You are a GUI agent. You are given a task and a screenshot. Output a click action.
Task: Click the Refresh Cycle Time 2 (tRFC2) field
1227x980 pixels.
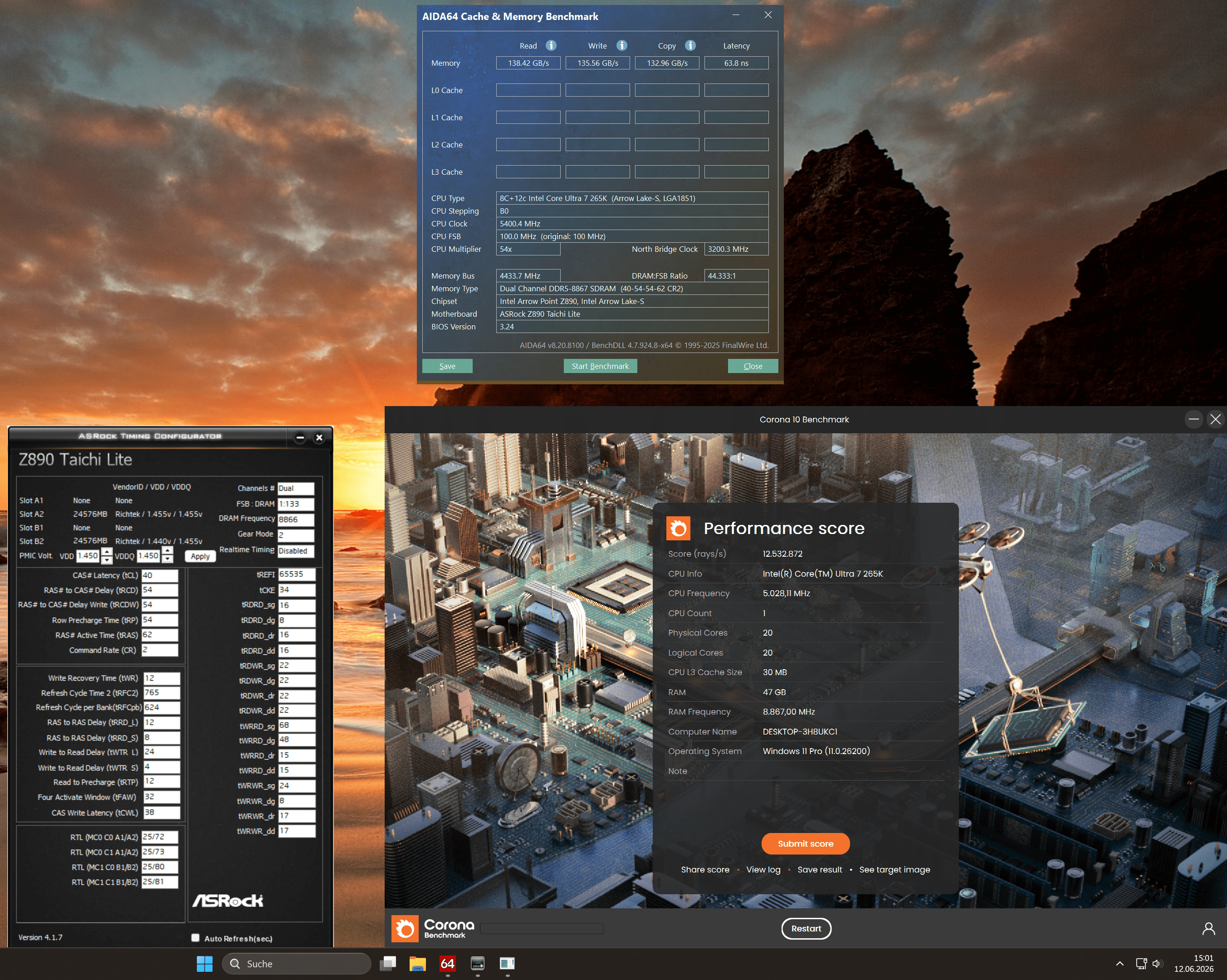(161, 693)
